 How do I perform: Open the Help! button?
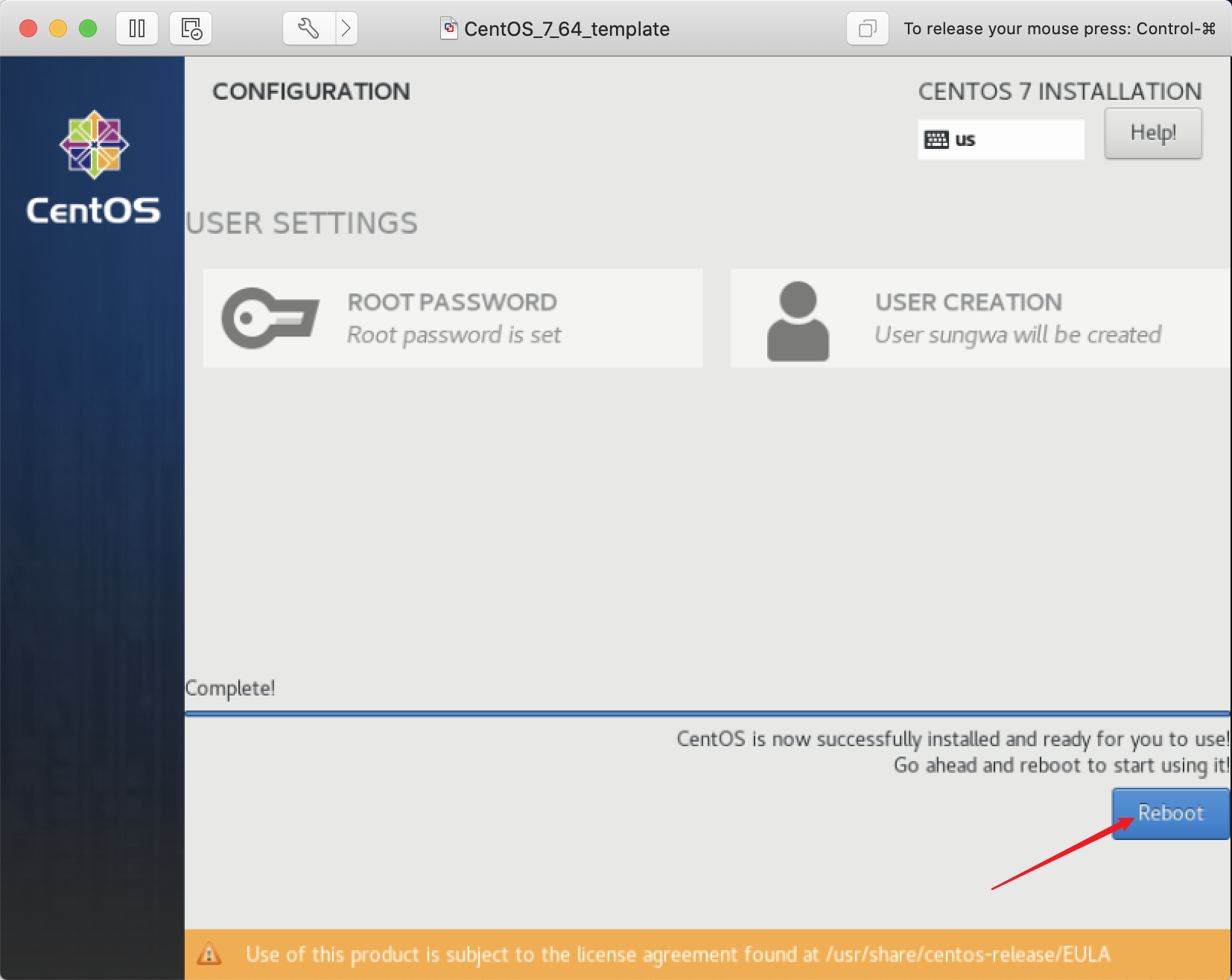coord(1153,133)
